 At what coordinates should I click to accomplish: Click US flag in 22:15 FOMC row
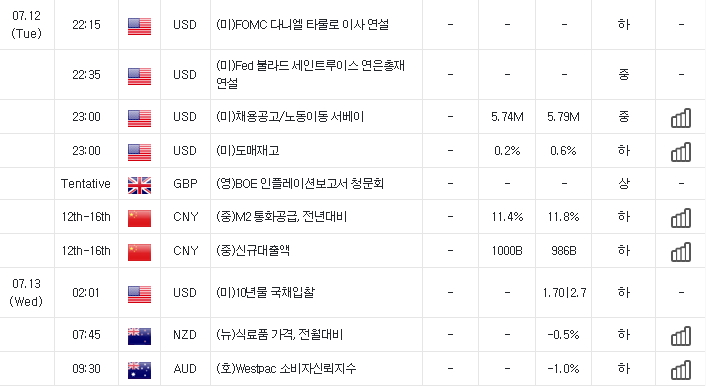[x=140, y=26]
